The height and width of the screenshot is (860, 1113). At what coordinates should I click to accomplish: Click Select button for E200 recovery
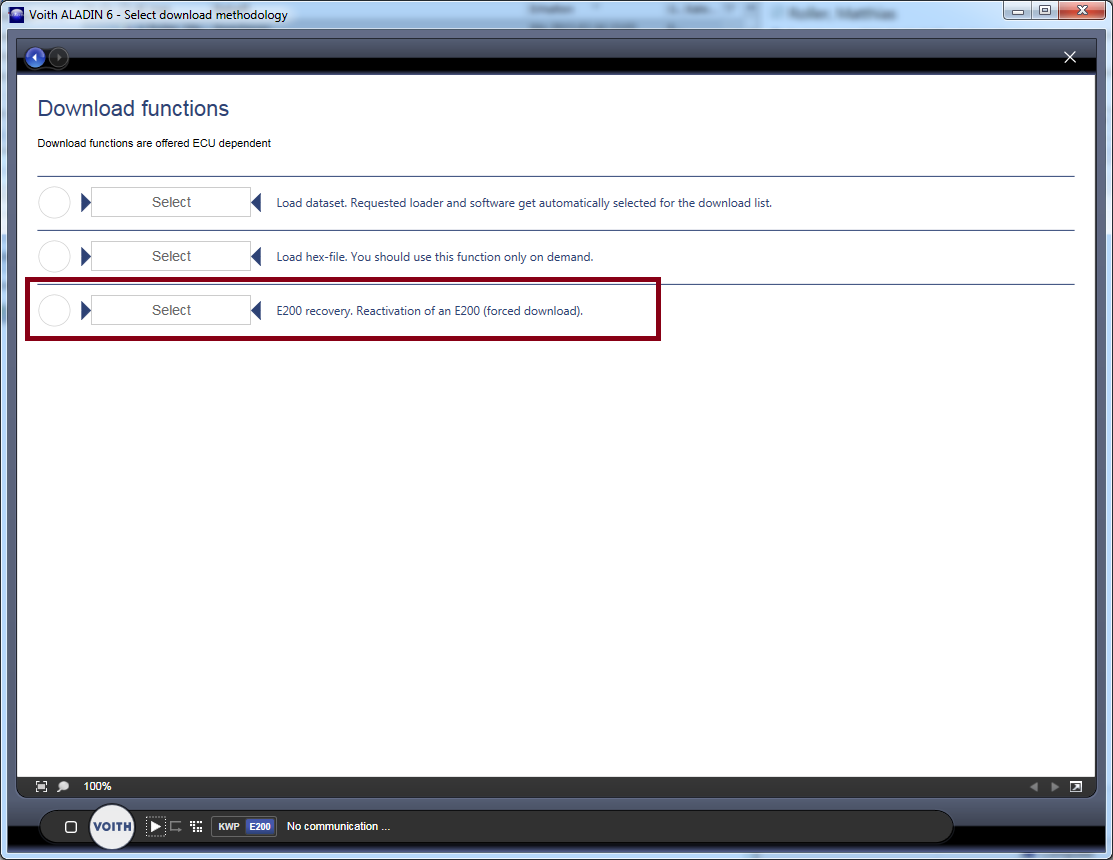[x=171, y=310]
